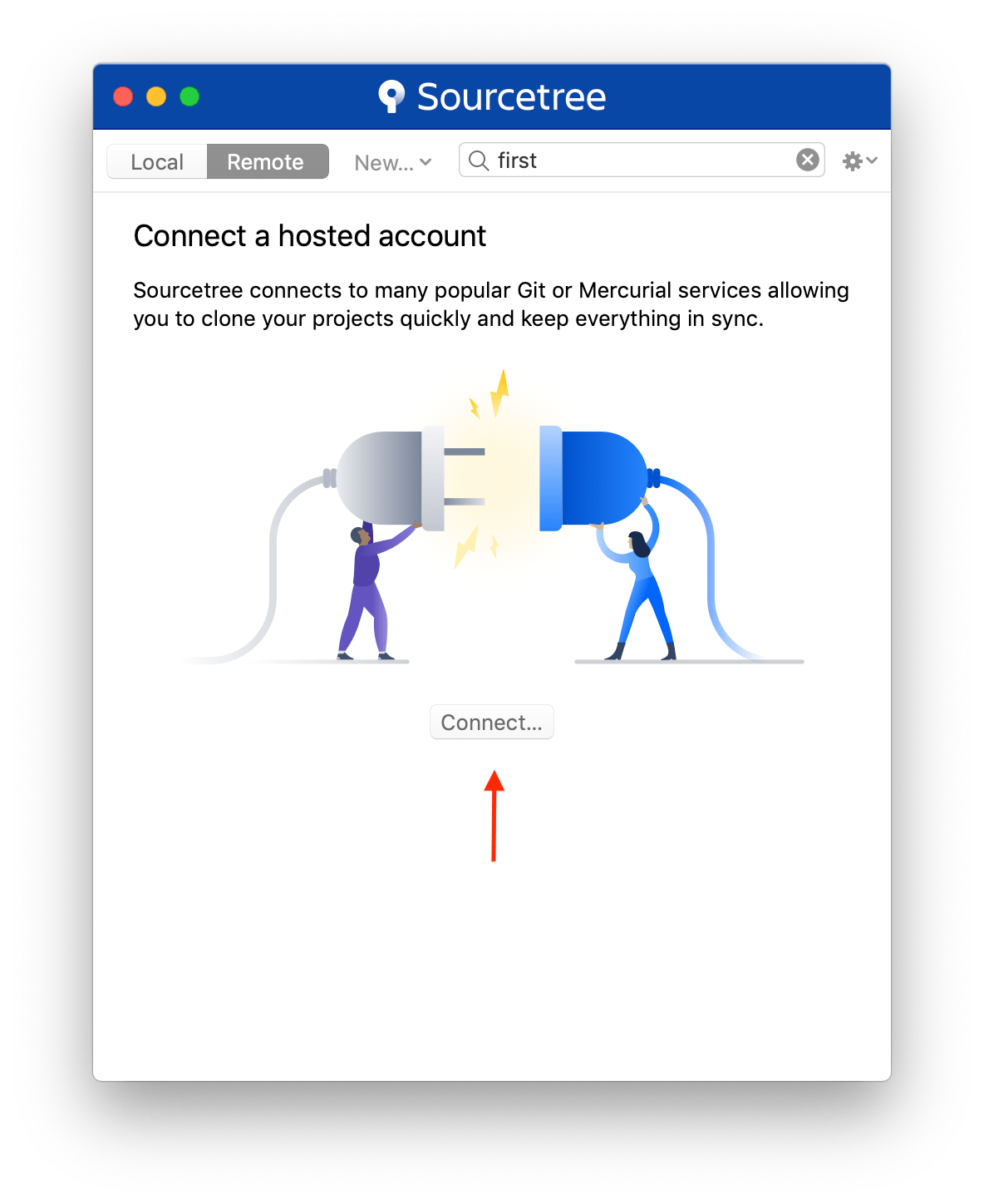Image resolution: width=984 pixels, height=1204 pixels.
Task: Click the Connect... button
Action: click(x=491, y=722)
